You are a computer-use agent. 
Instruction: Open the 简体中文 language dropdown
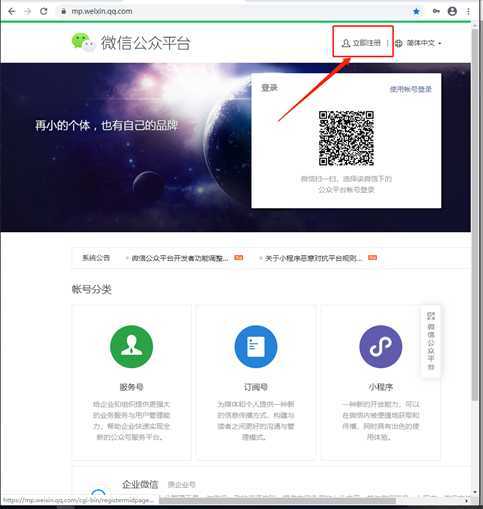pos(424,43)
